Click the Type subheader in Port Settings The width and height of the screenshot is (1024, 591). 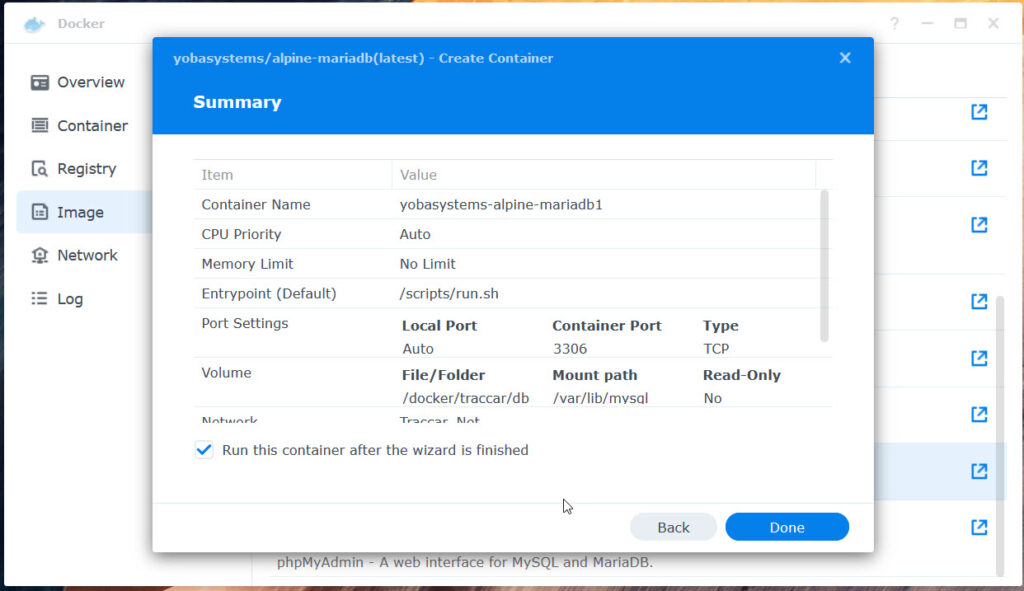click(720, 326)
